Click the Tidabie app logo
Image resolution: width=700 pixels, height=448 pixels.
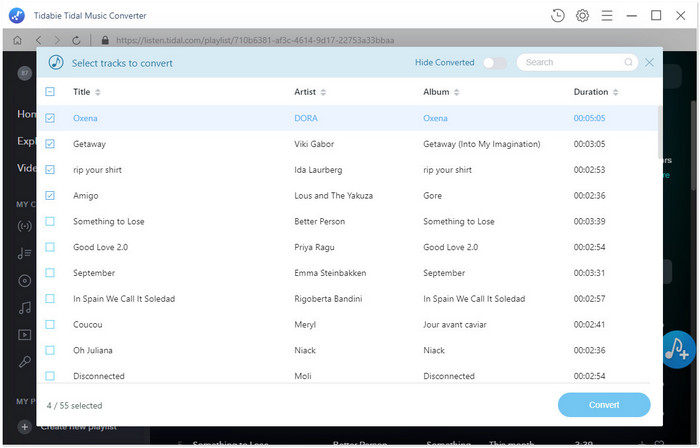point(17,16)
